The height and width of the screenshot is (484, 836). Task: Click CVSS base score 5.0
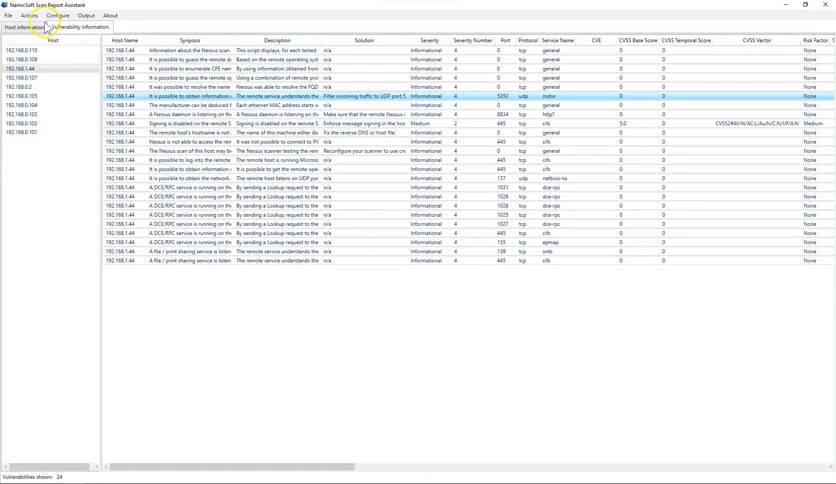(623, 123)
